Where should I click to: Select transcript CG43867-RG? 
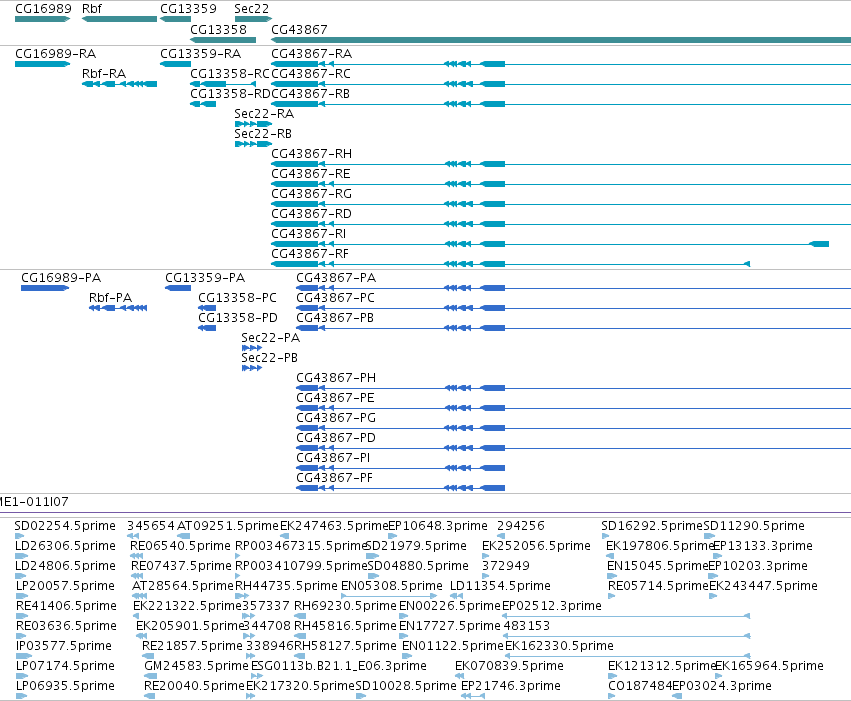point(312,194)
